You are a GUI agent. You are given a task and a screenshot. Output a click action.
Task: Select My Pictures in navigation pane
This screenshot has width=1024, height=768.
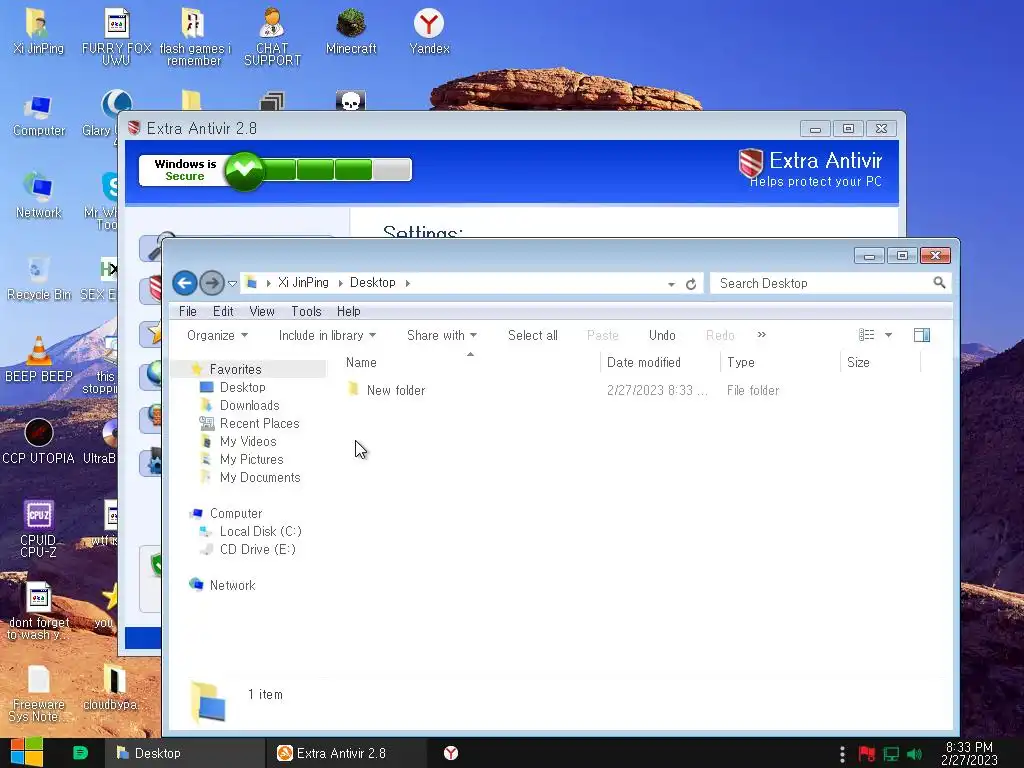[x=251, y=459]
